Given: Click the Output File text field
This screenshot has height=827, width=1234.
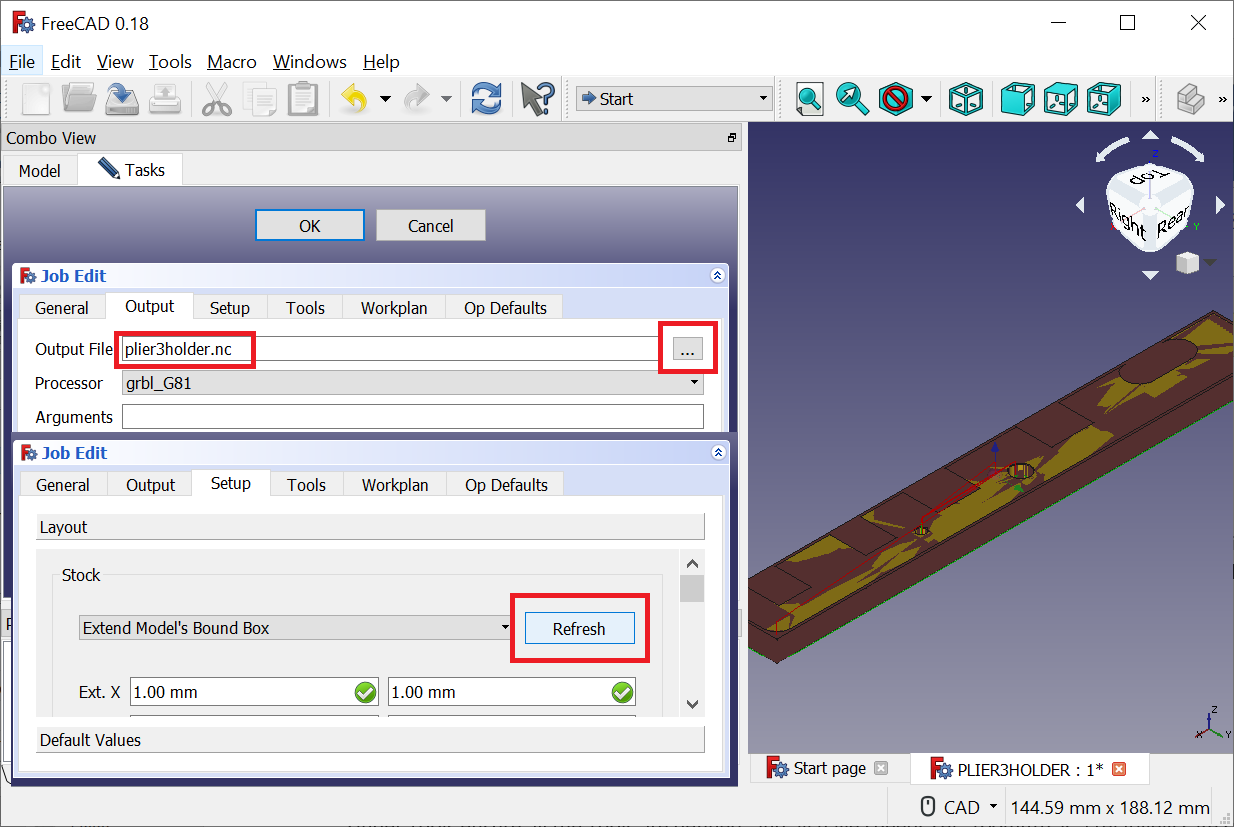Looking at the screenshot, I should coord(389,349).
